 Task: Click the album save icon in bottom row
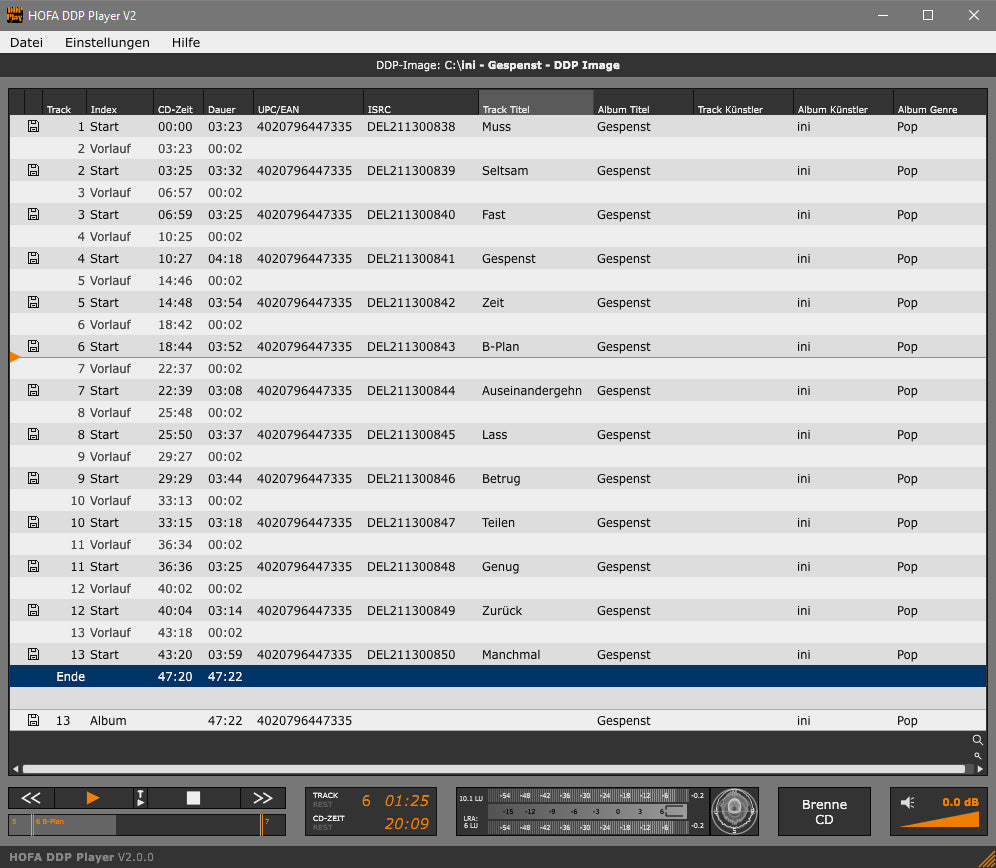point(33,720)
